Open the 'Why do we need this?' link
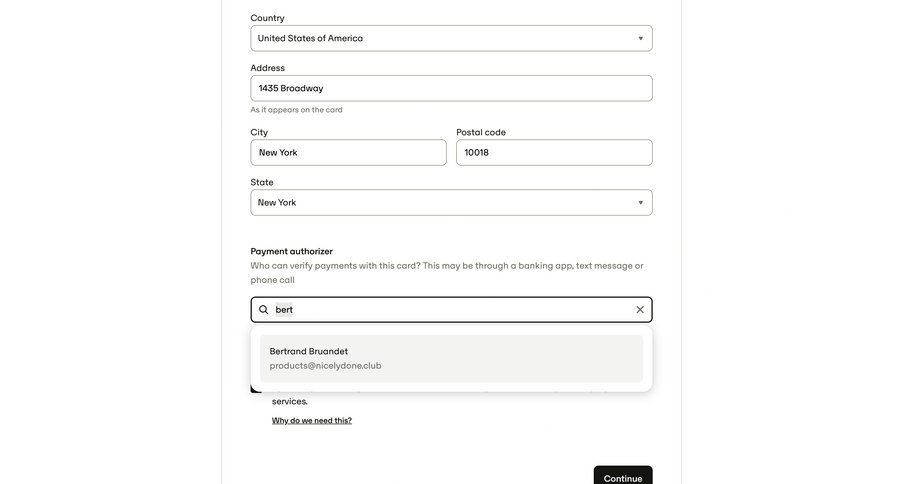The height and width of the screenshot is (484, 900). 312,421
